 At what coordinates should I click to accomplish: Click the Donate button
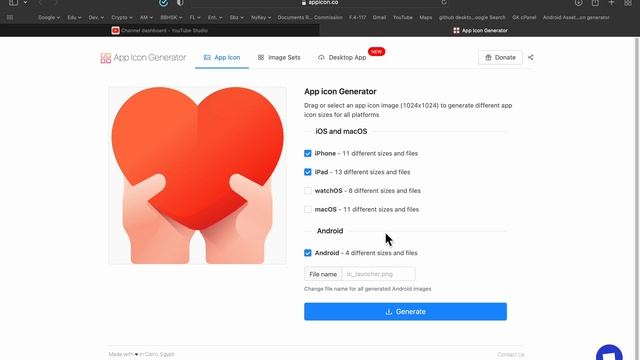click(500, 58)
